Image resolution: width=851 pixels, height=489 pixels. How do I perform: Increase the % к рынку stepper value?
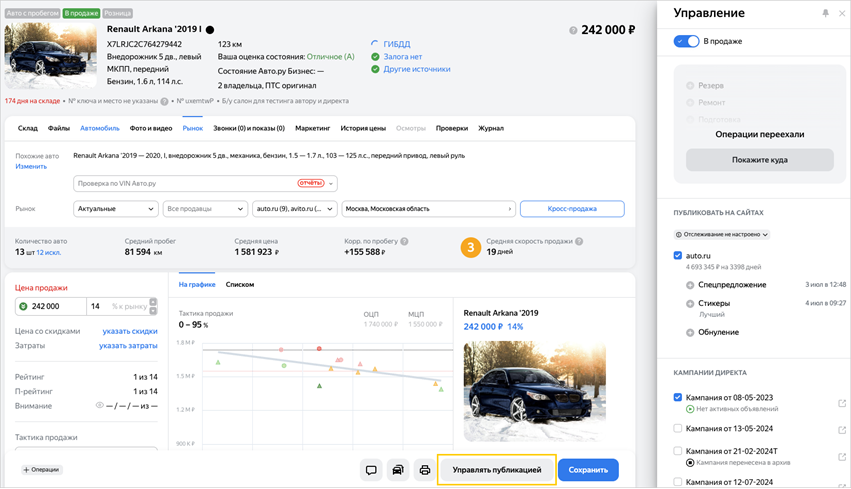click(x=153, y=302)
